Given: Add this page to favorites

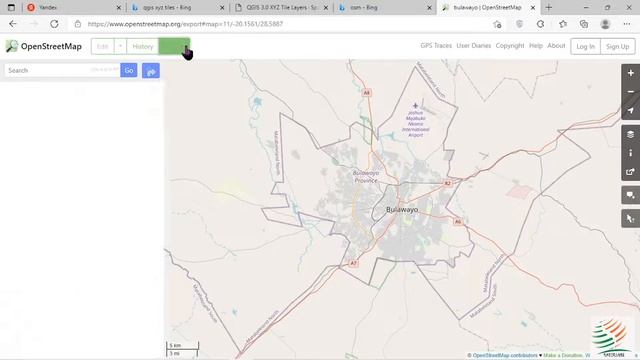Looking at the screenshot, I should [497, 24].
